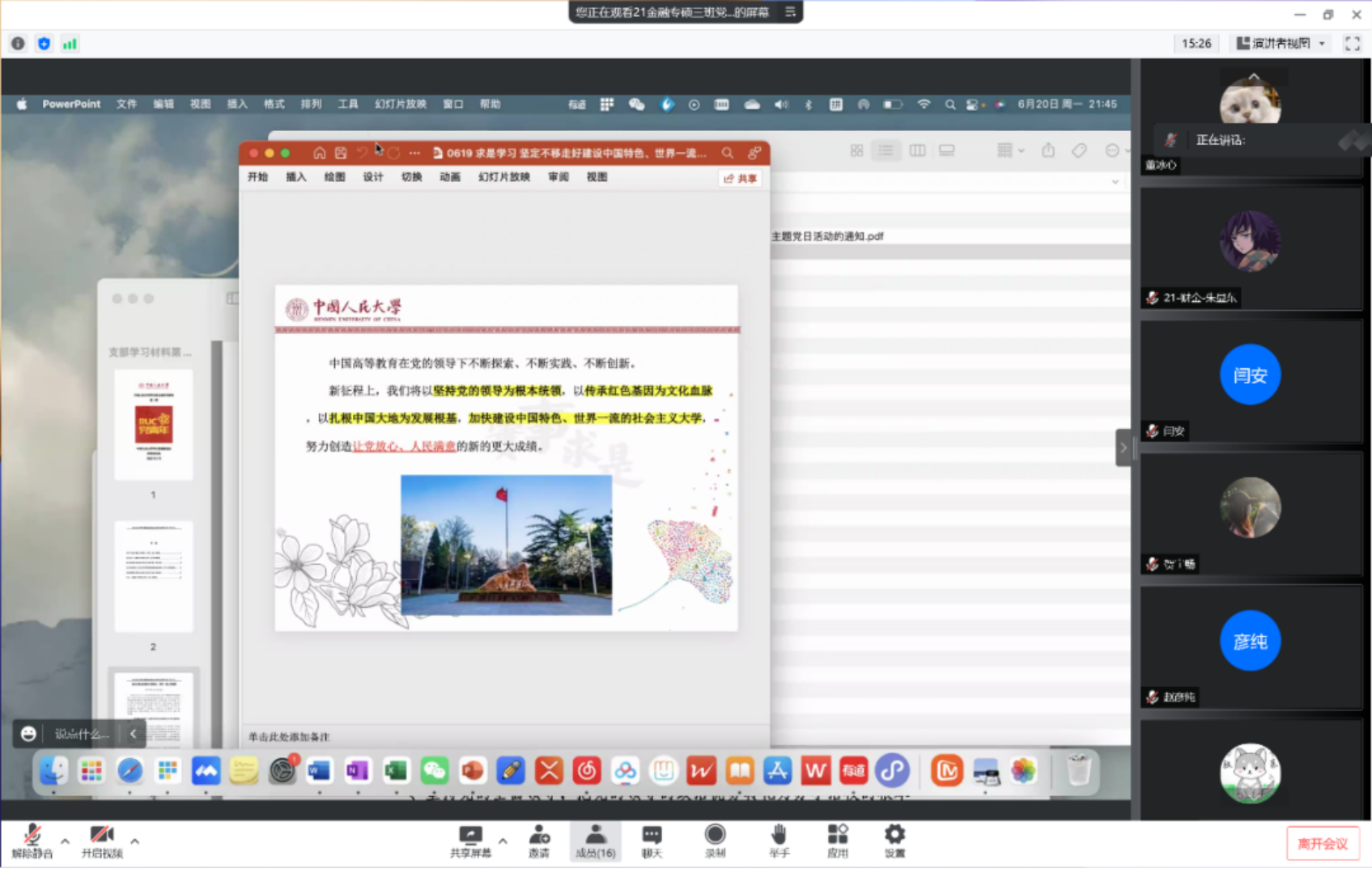
Task: Open the menu on the screen-sharing banner
Action: pos(790,12)
